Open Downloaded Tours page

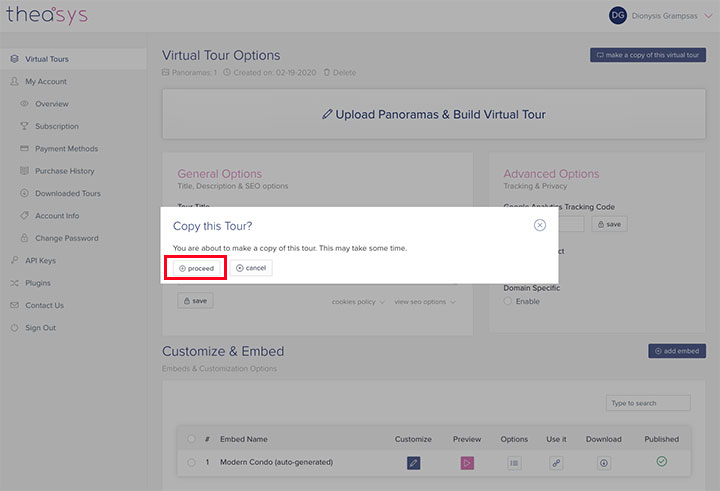(68, 193)
